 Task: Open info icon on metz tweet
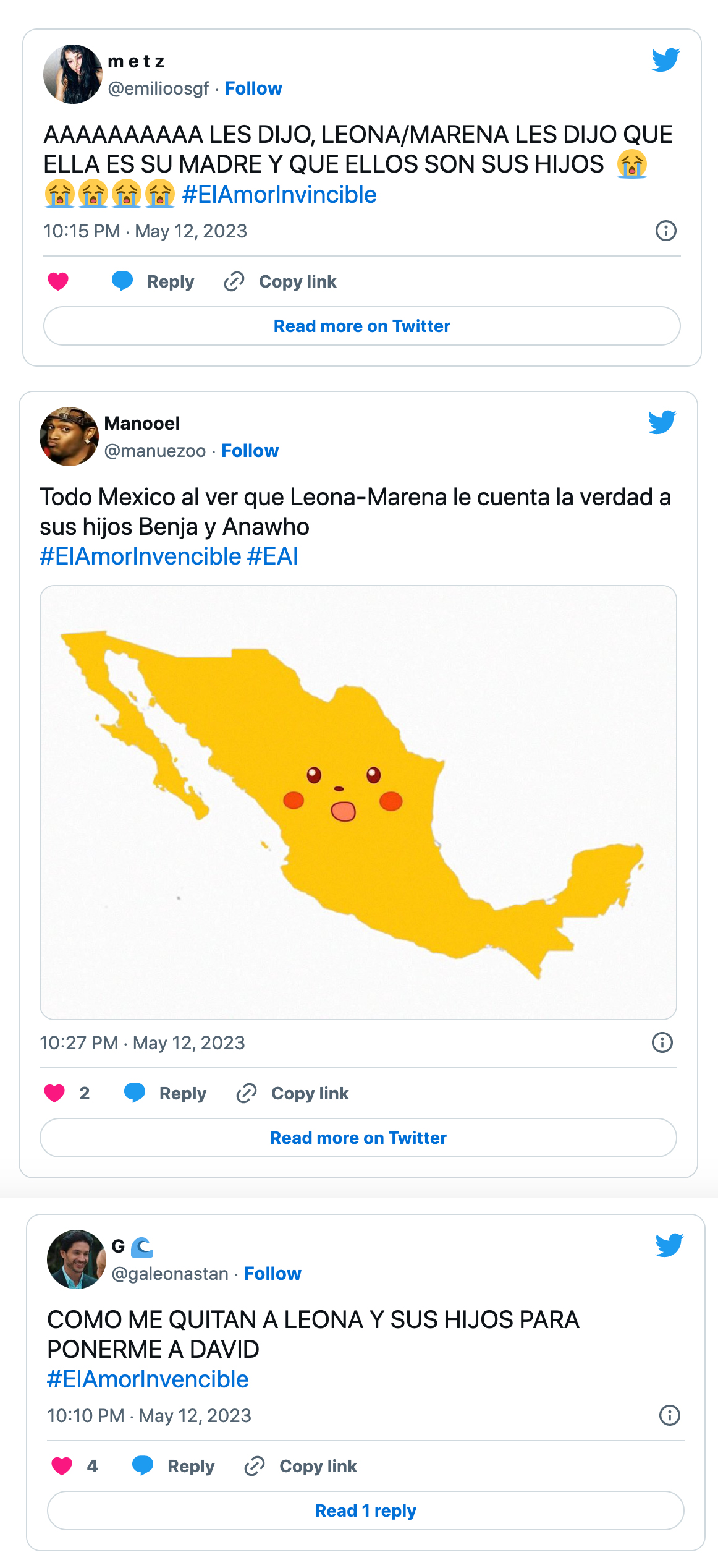[665, 231]
